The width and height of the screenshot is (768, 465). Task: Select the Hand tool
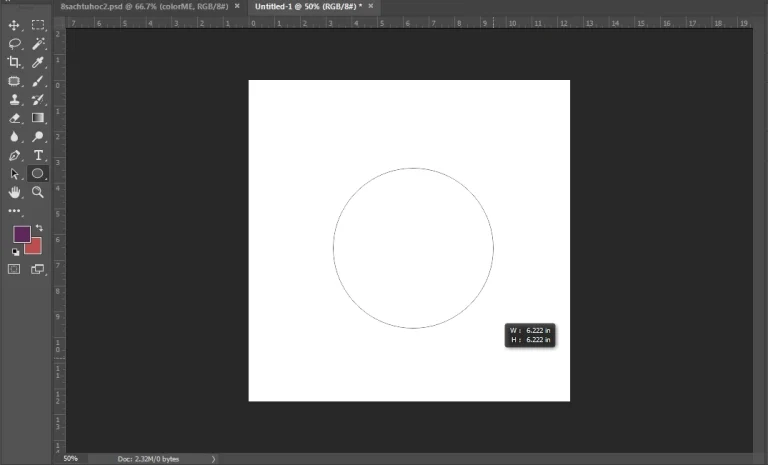point(14,192)
